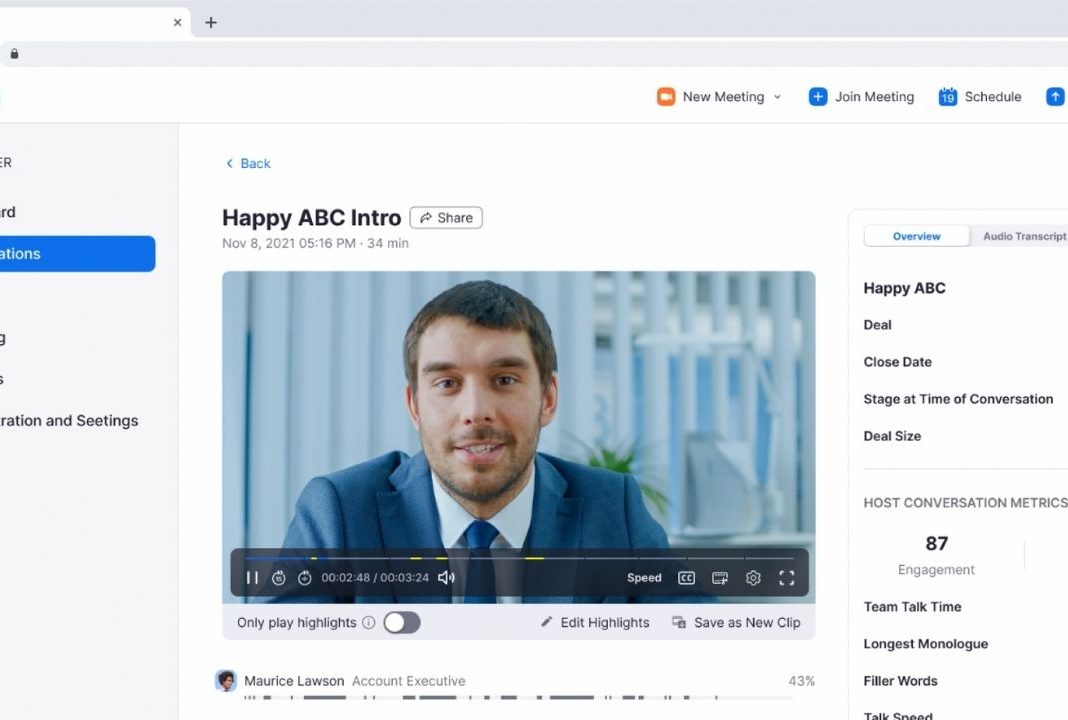Image resolution: width=1068 pixels, height=720 pixels.
Task: Click Stage at Time of Conversation
Action: coord(958,399)
